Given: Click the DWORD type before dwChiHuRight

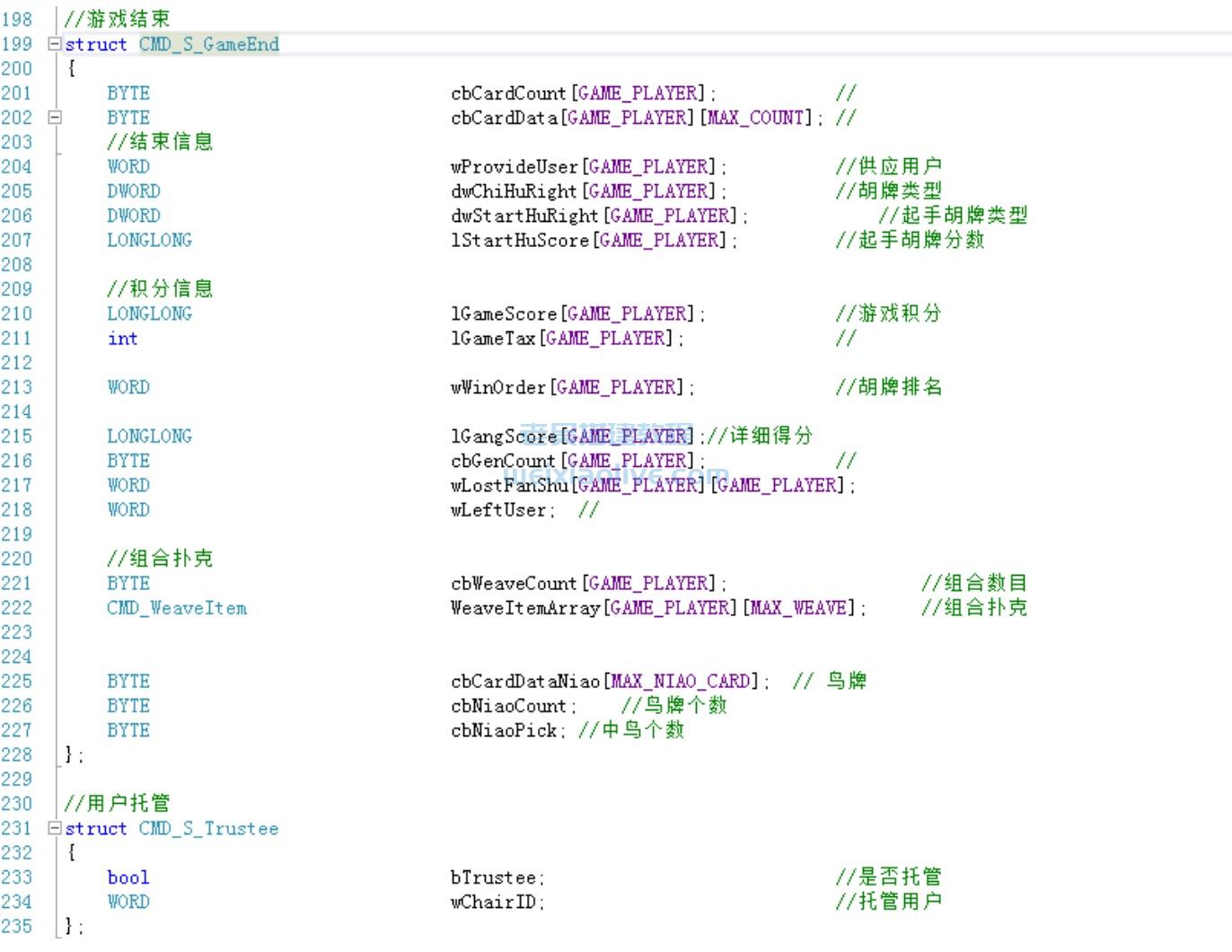Looking at the screenshot, I should pyautogui.click(x=133, y=191).
